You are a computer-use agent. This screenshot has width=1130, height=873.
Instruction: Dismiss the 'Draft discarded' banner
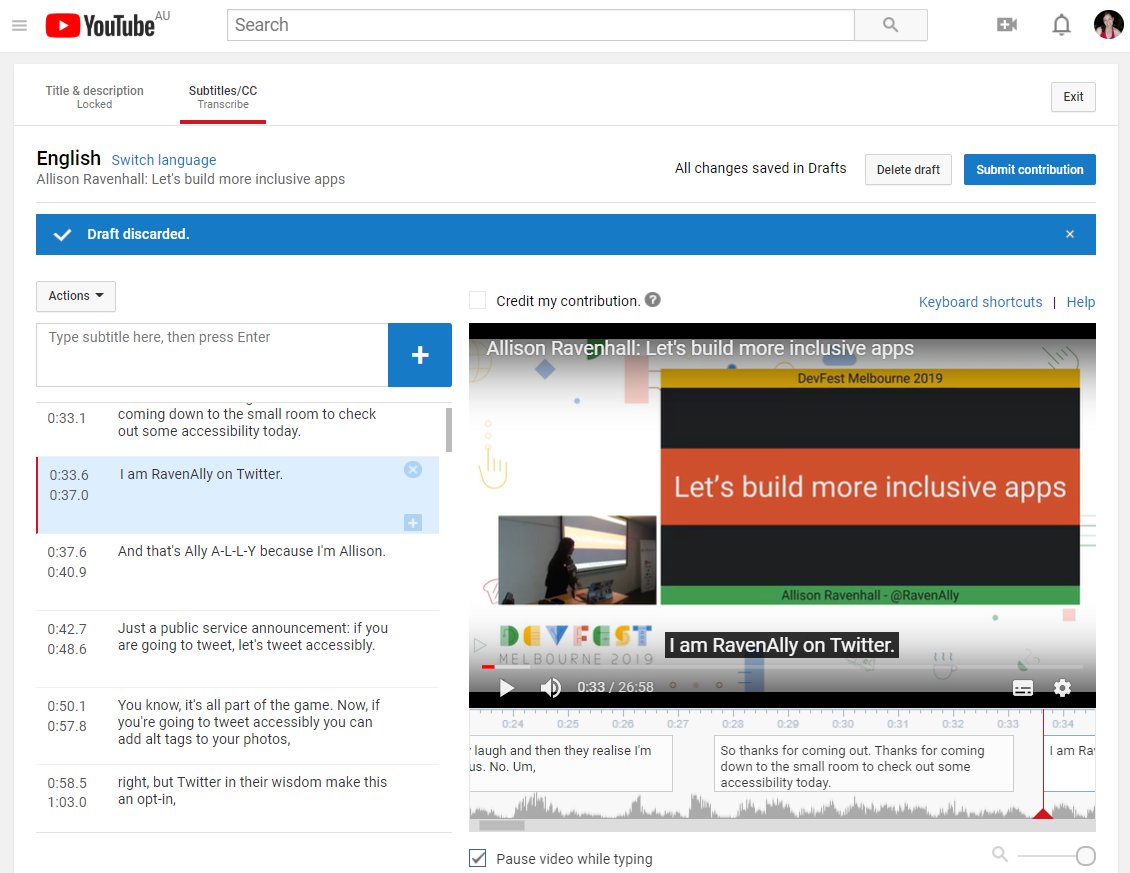[x=1070, y=233]
